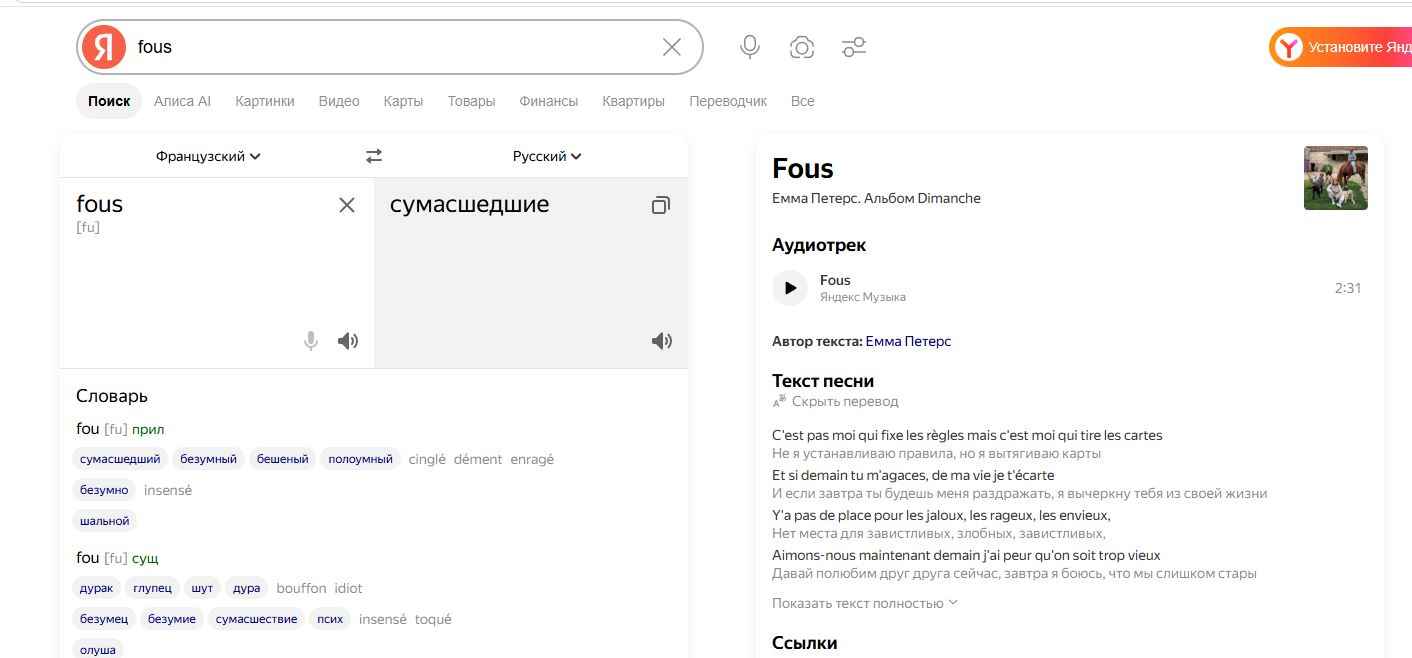Switch to the Видео tab
The height and width of the screenshot is (658, 1412).
339,101
